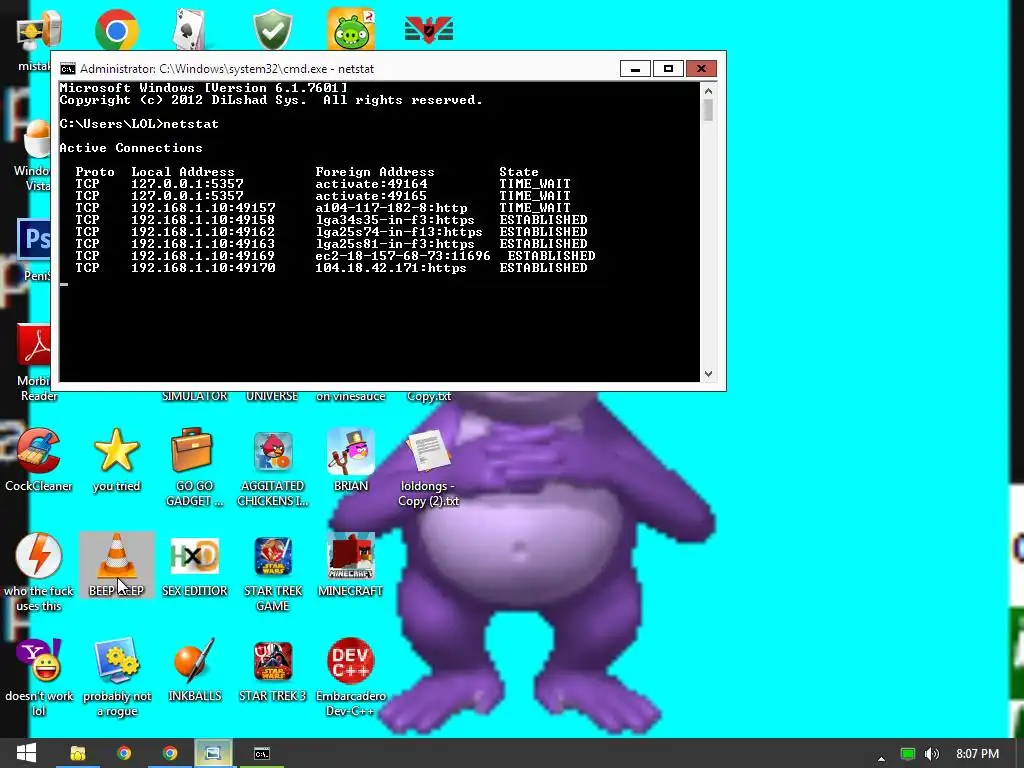
Task: Click the cmd window title bar text
Action: point(227,69)
